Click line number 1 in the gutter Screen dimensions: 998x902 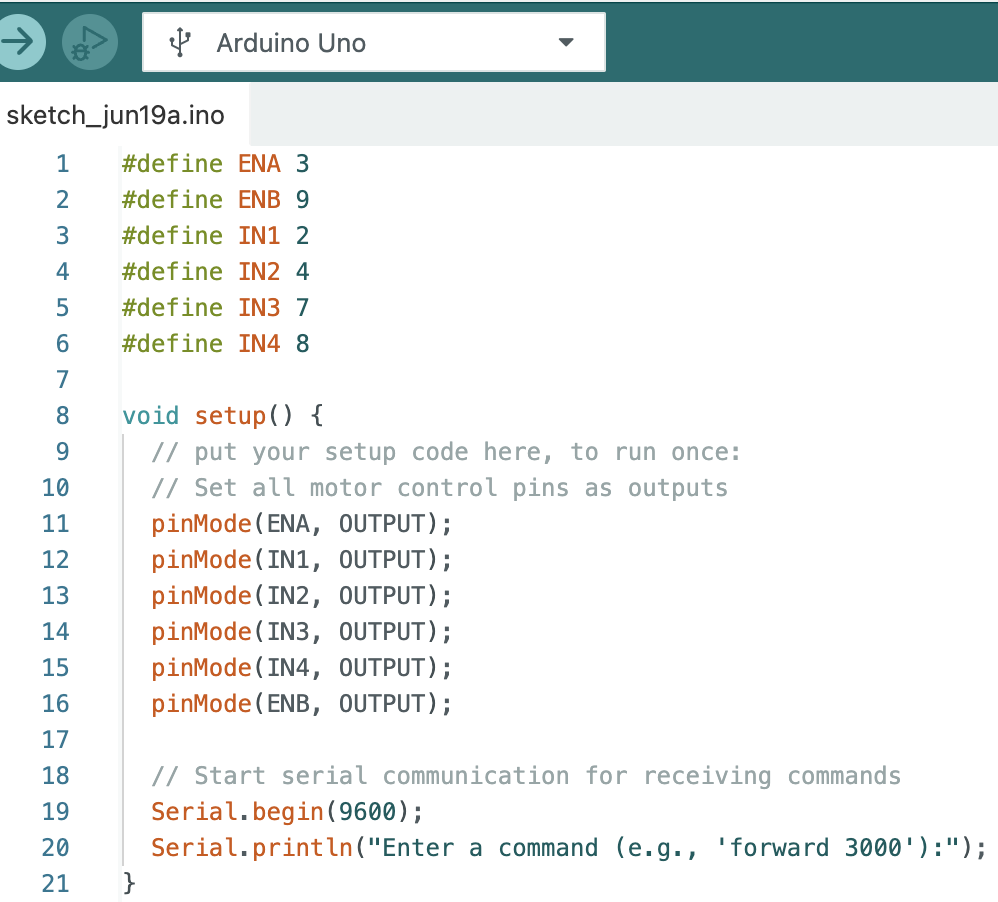[63, 164]
